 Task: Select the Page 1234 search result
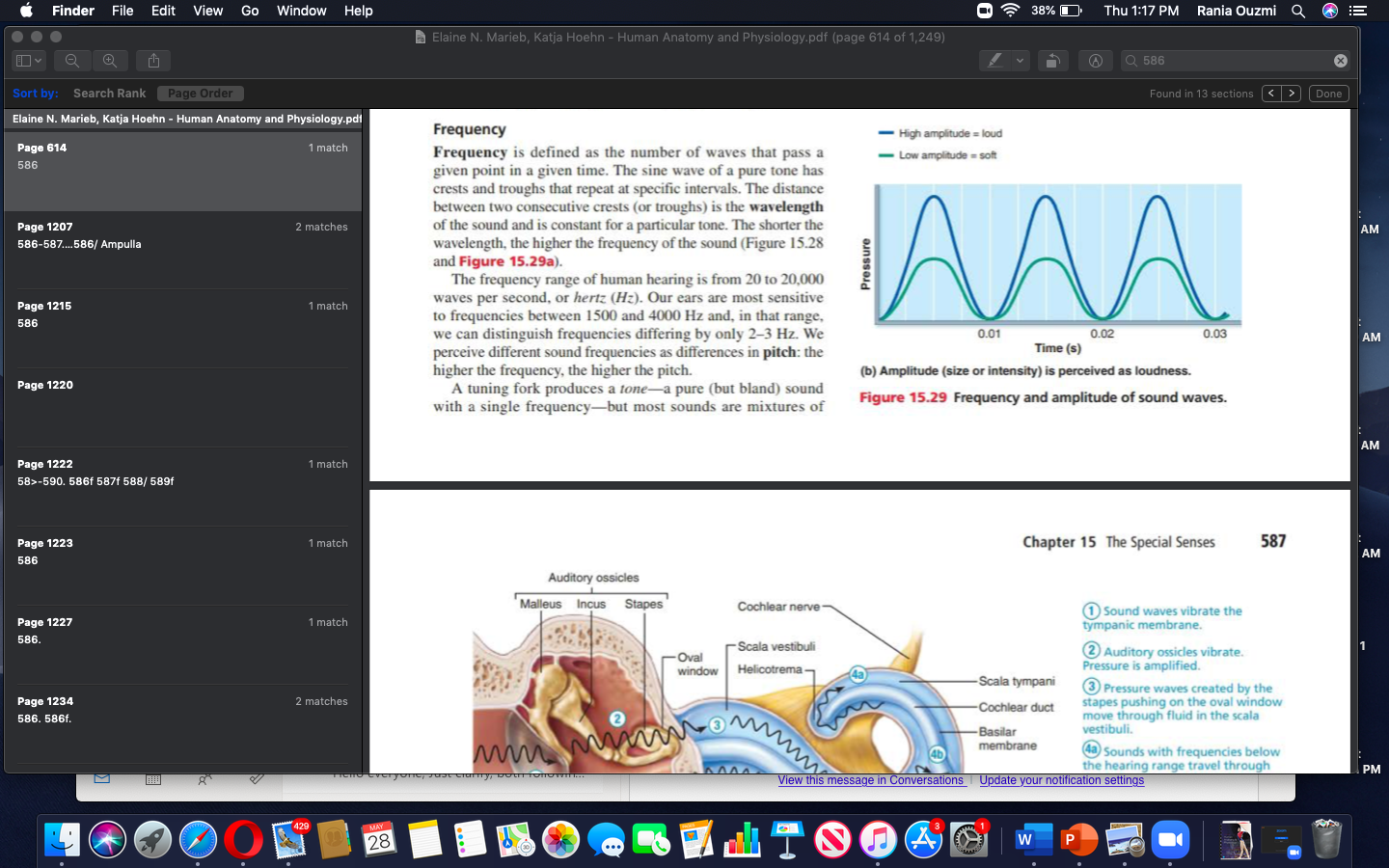click(183, 724)
